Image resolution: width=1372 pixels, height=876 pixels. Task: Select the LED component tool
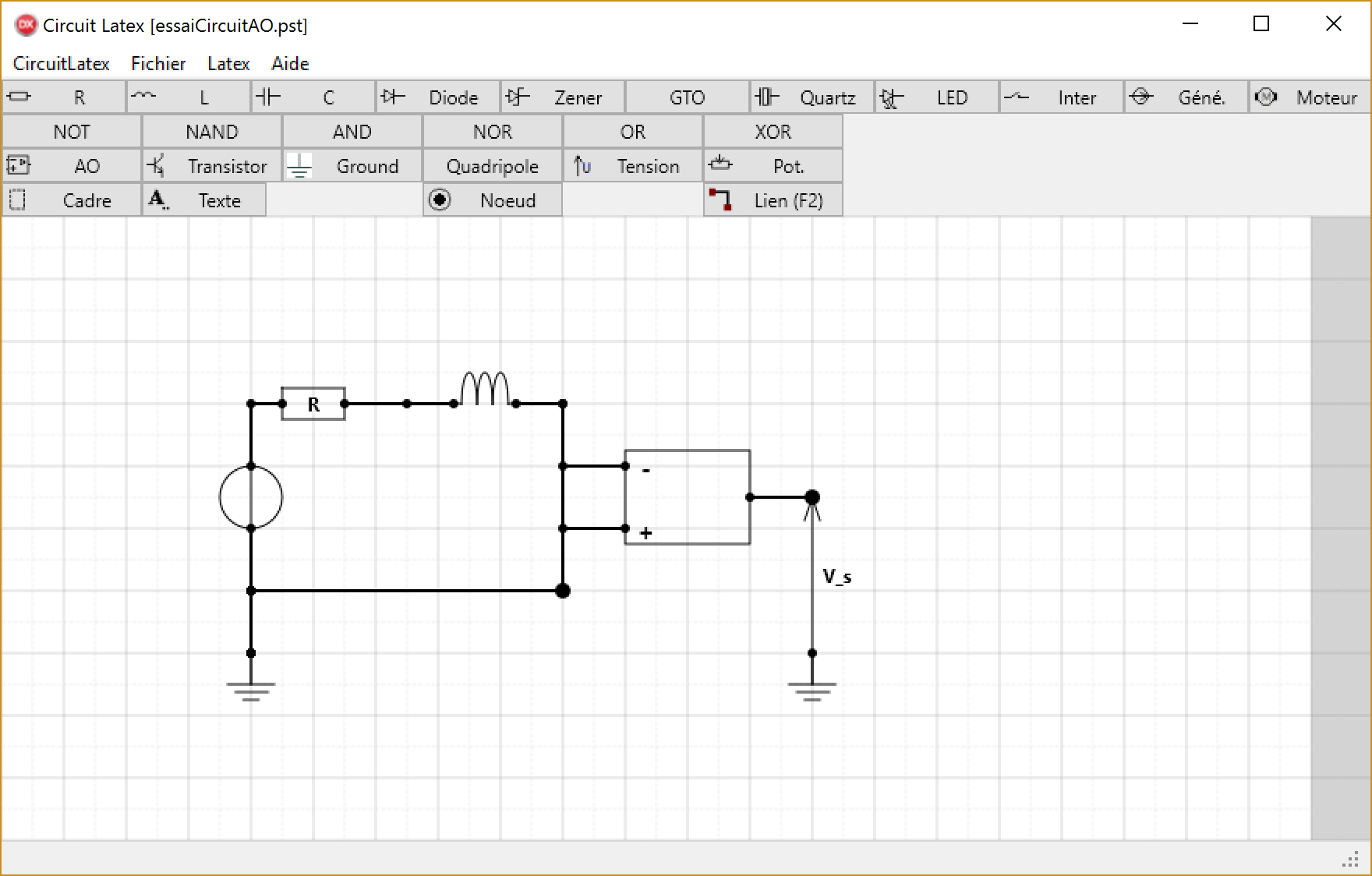tap(937, 97)
